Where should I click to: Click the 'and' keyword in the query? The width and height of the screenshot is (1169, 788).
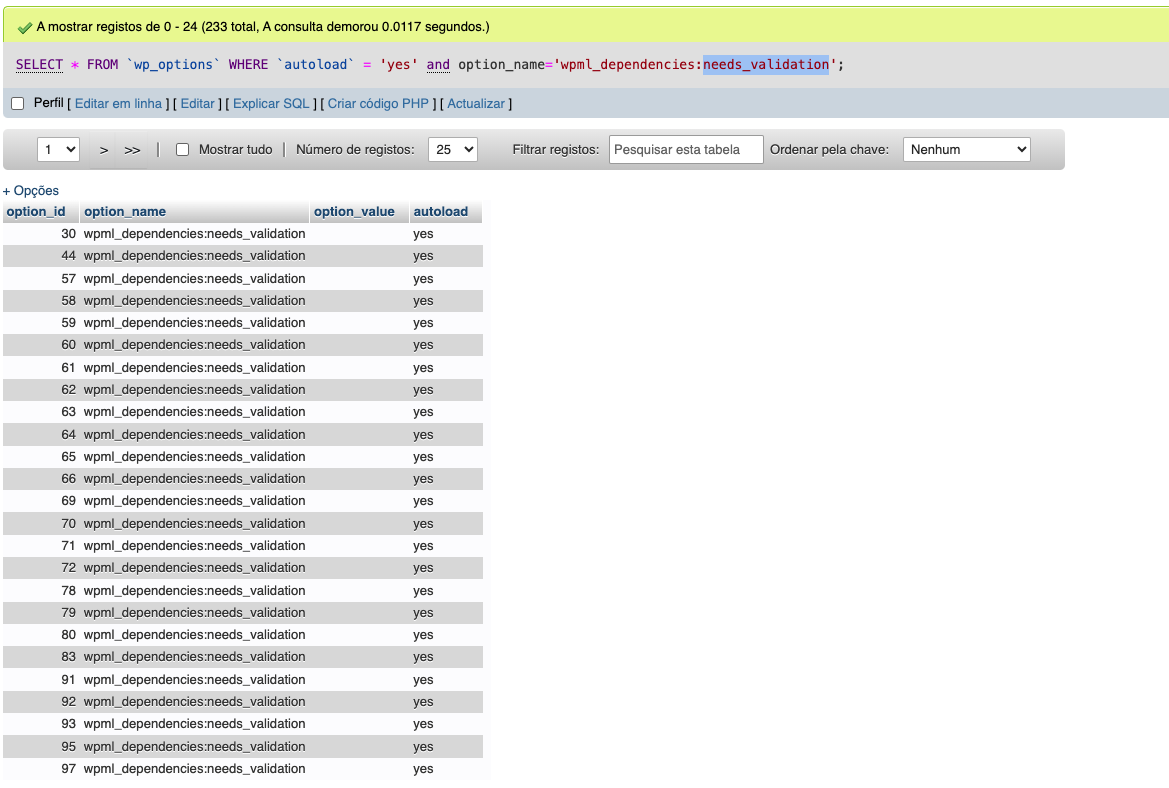(438, 65)
